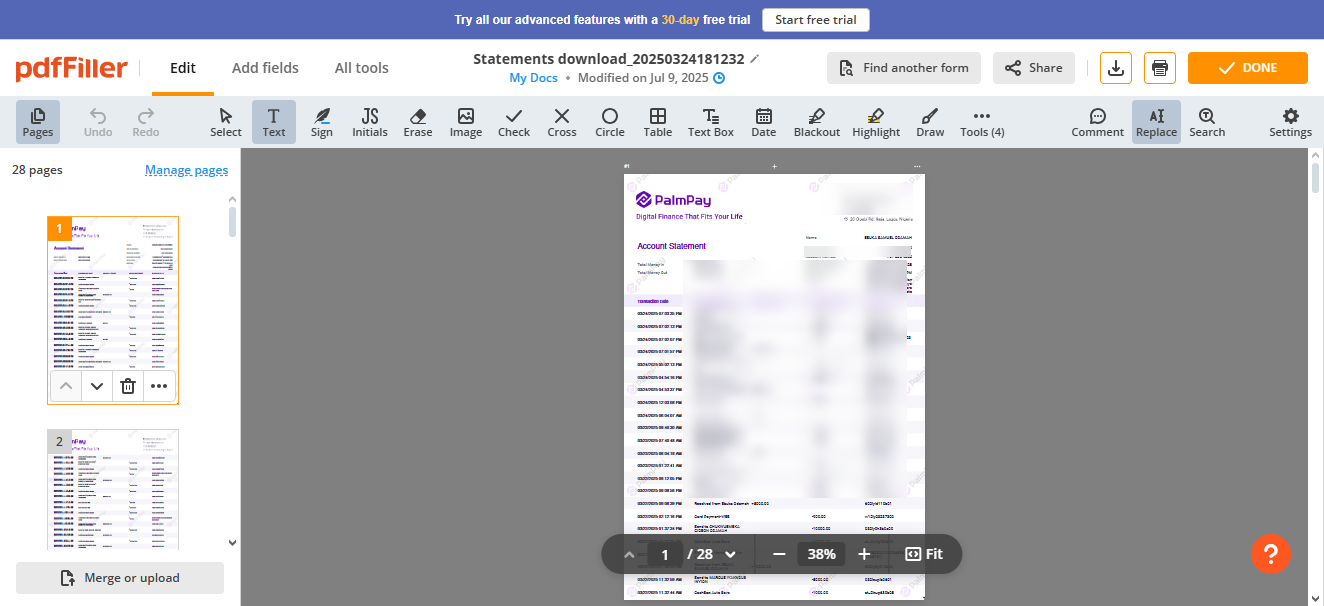Choose the Highlight tool

point(876,122)
